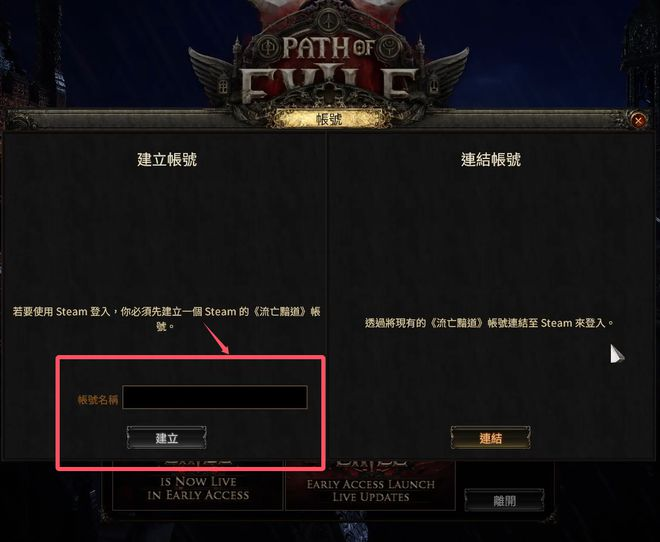Click the 離開 exit button
Image resolution: width=660 pixels, height=542 pixels.
pos(504,500)
